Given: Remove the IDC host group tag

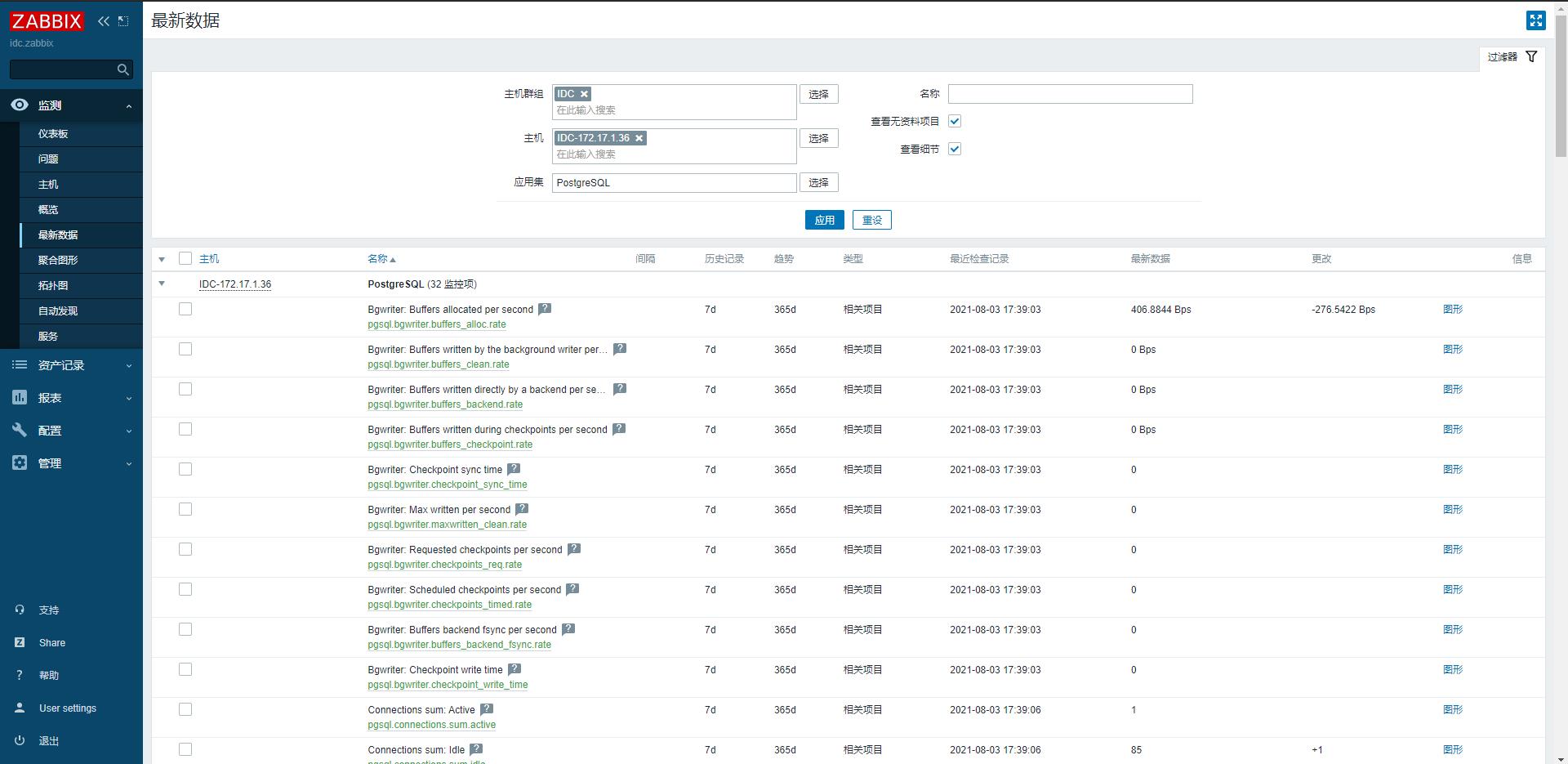Looking at the screenshot, I should (584, 94).
